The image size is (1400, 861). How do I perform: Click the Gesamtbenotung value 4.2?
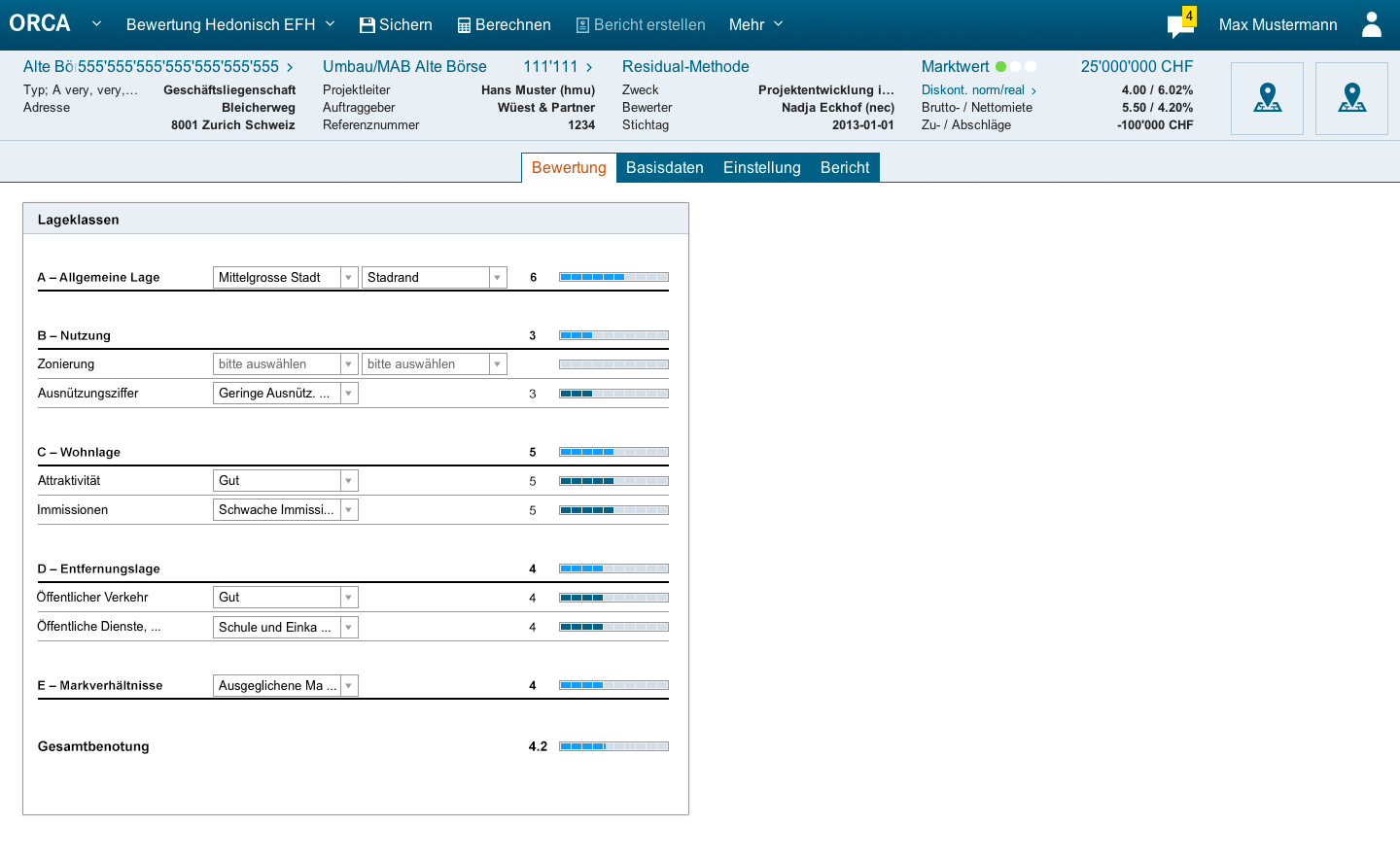(x=538, y=746)
